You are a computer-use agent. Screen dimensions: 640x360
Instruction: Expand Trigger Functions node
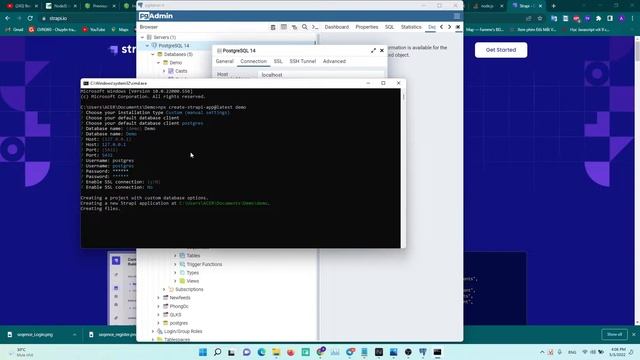click(x=176, y=264)
